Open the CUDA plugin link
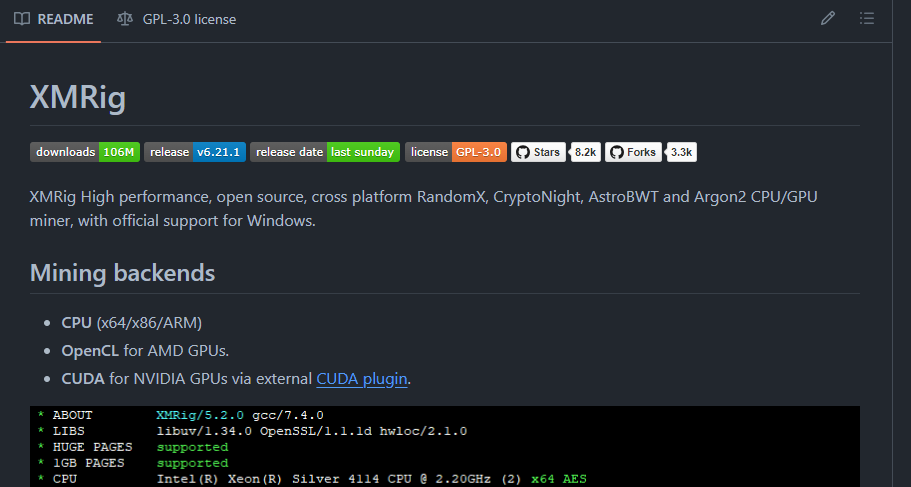The width and height of the screenshot is (911, 487). 361,379
